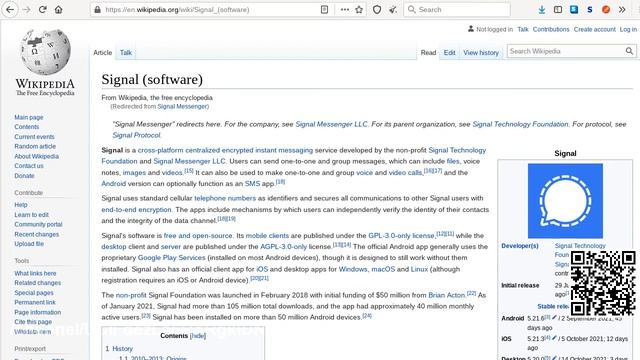The image size is (640, 360).
Task: Reload the page with the refresh icon
Action: click(x=42, y=9)
